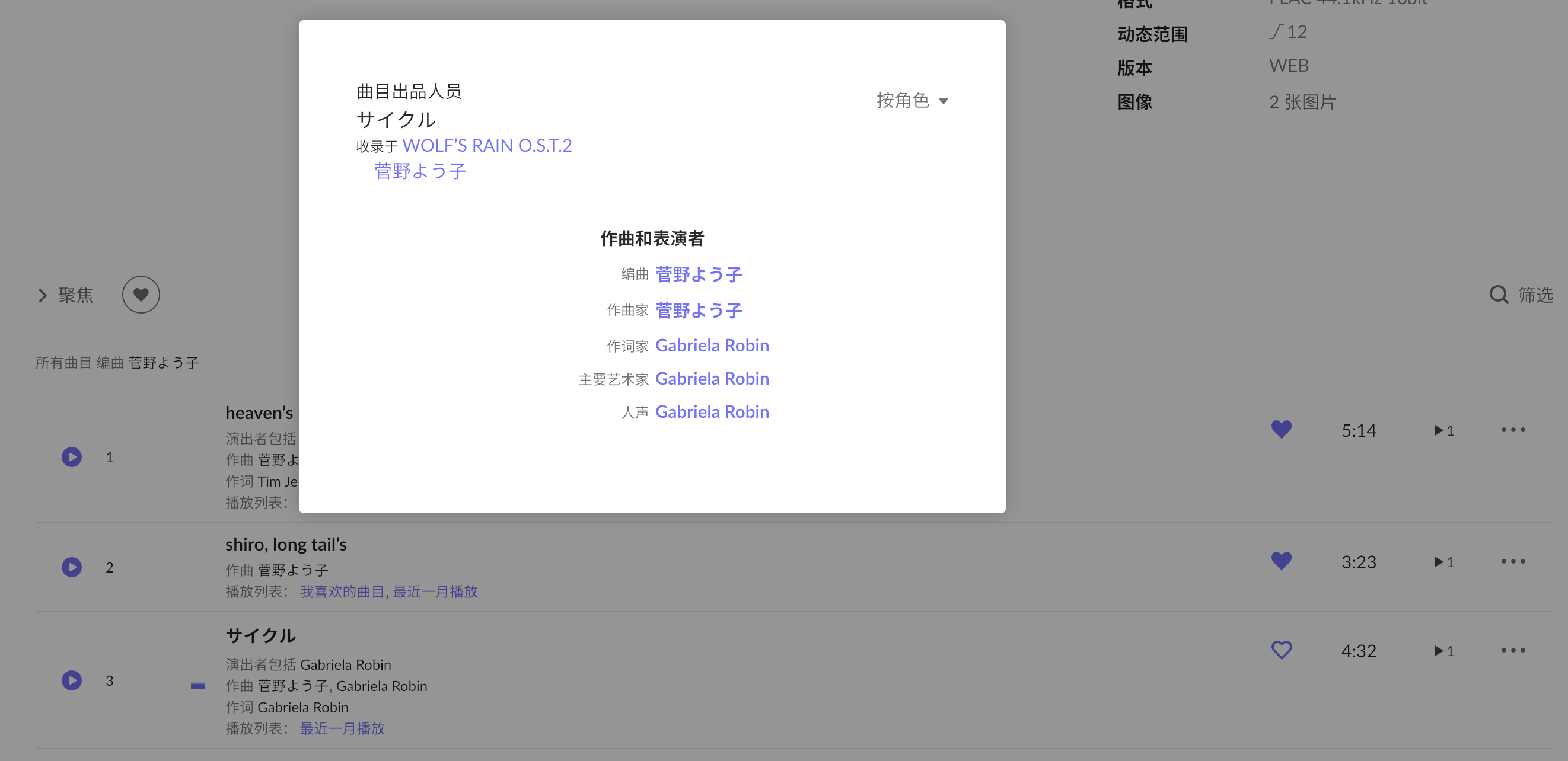Play track 1 heaven's

coord(72,457)
